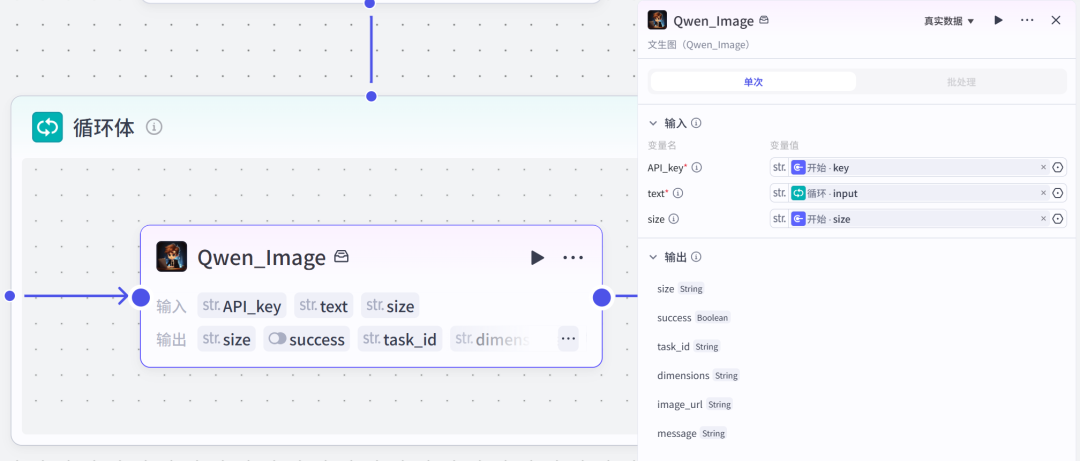Viewport: 1080px width, 461px height.
Task: Click the Qwen_Image avatar icon in the node card
Action: click(172, 257)
